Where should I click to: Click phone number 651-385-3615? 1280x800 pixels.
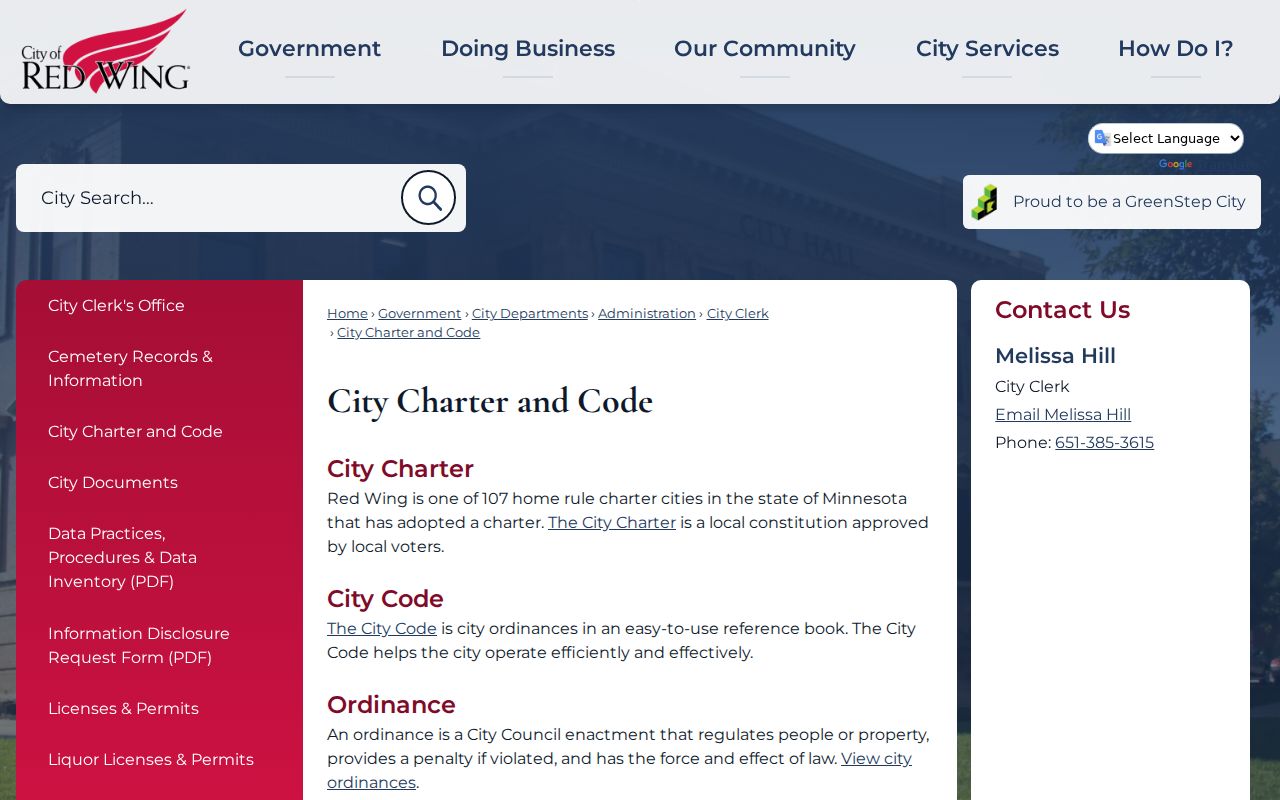click(1104, 443)
